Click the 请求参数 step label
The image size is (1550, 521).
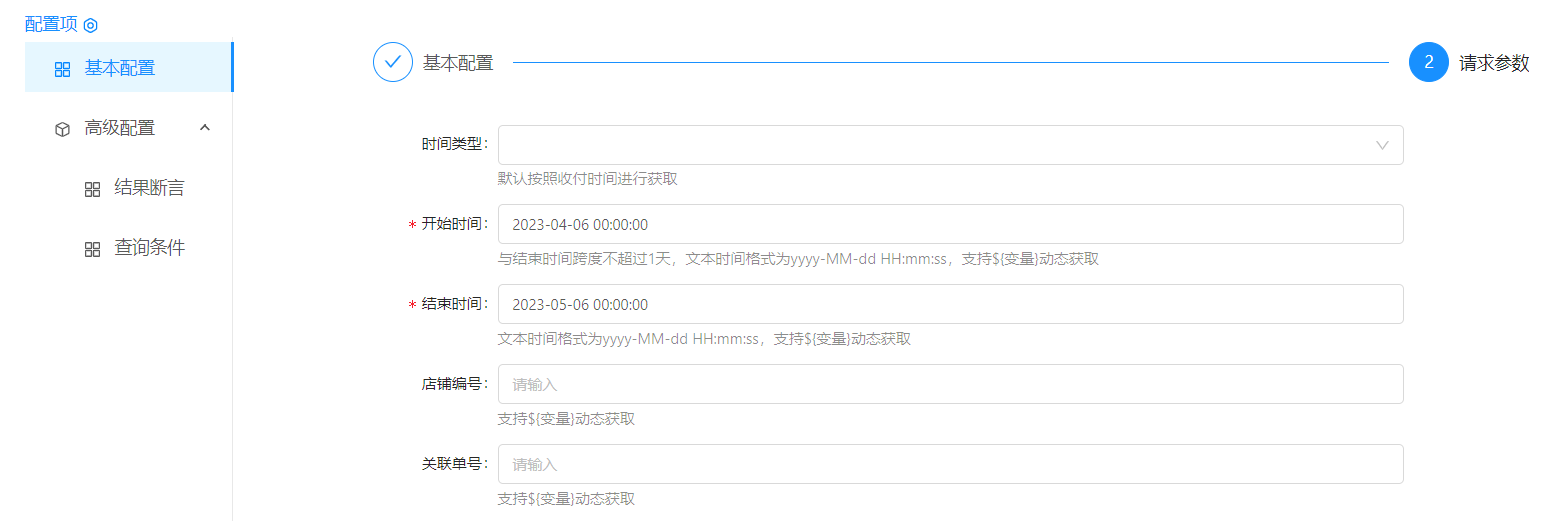tap(1494, 63)
